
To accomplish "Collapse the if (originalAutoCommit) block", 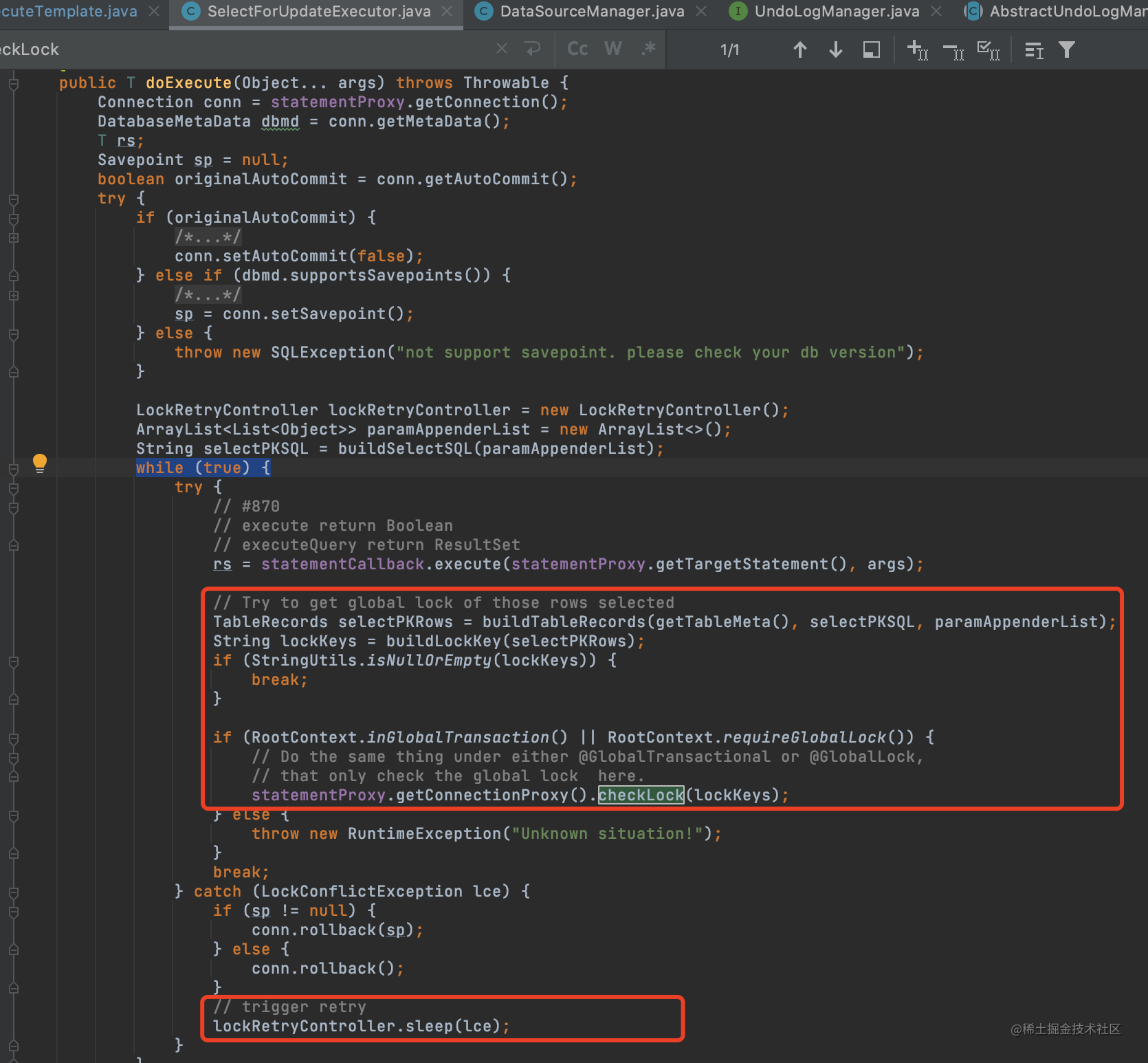I will tap(13, 219).
